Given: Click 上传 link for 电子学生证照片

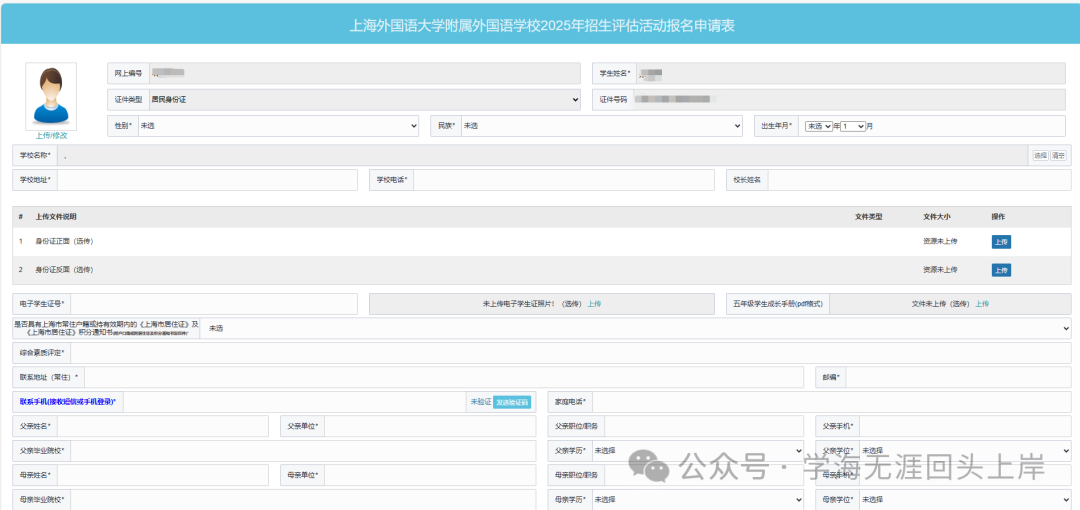Looking at the screenshot, I should [x=594, y=304].
